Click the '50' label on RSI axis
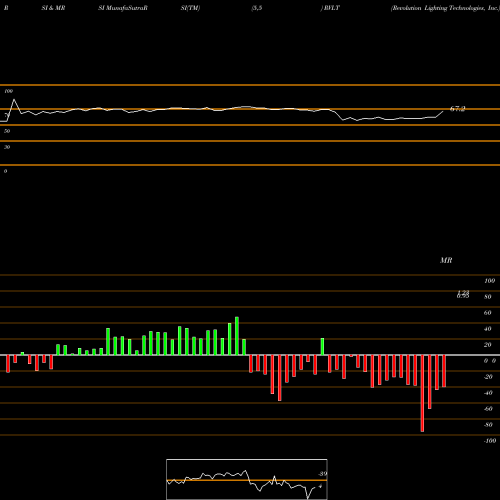Screen dimensions: 500x500 pos(7,131)
